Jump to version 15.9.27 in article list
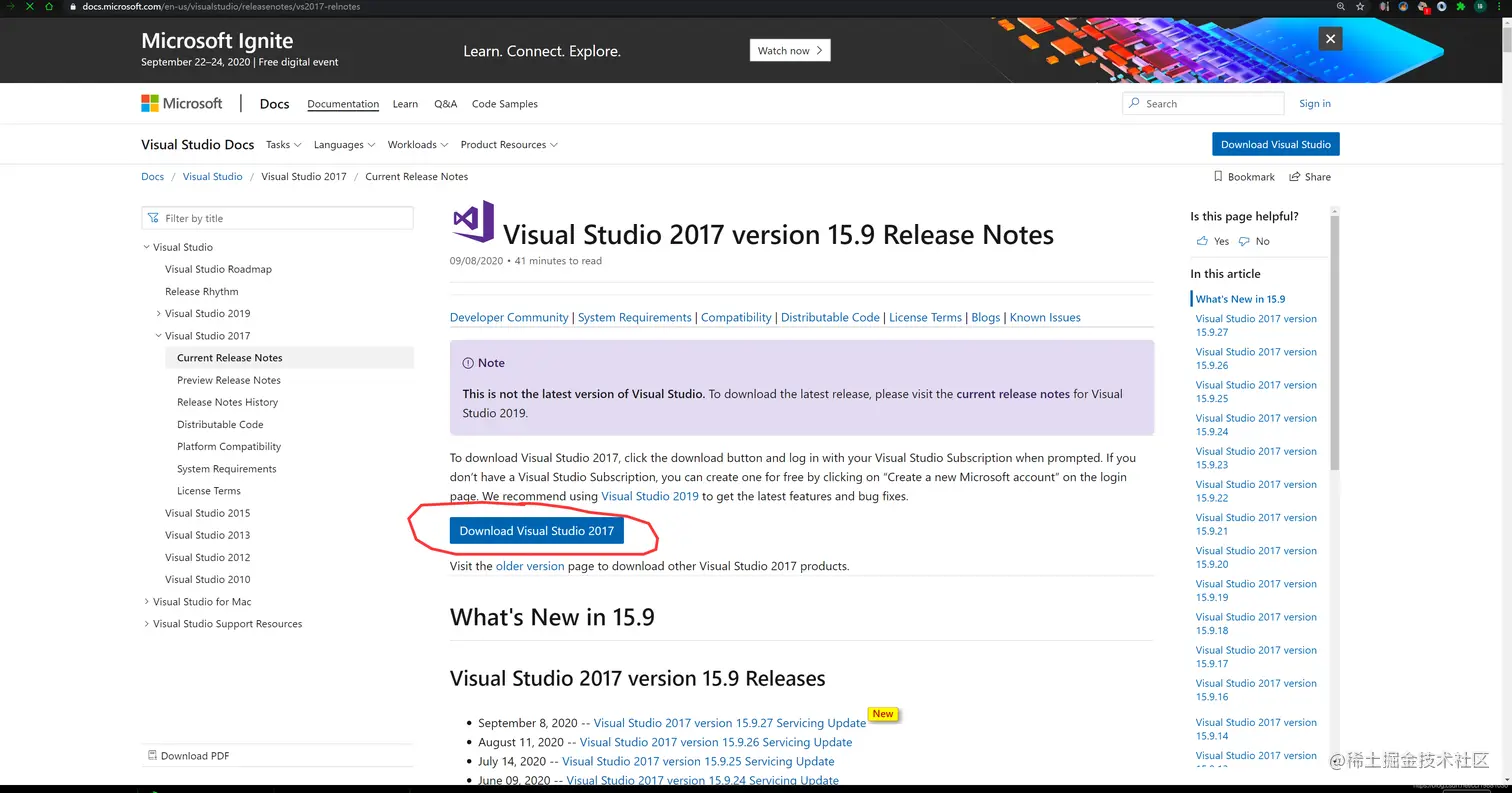The image size is (1512, 793). coord(1256,325)
